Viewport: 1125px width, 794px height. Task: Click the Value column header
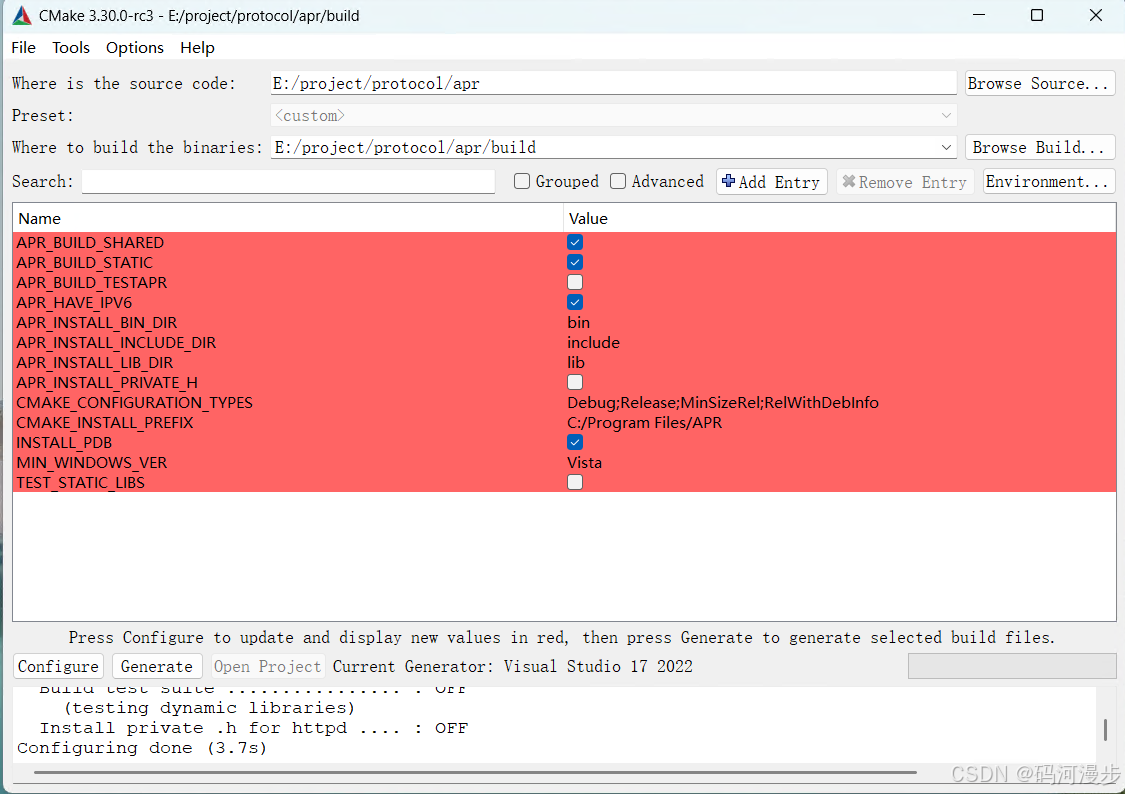coord(839,219)
